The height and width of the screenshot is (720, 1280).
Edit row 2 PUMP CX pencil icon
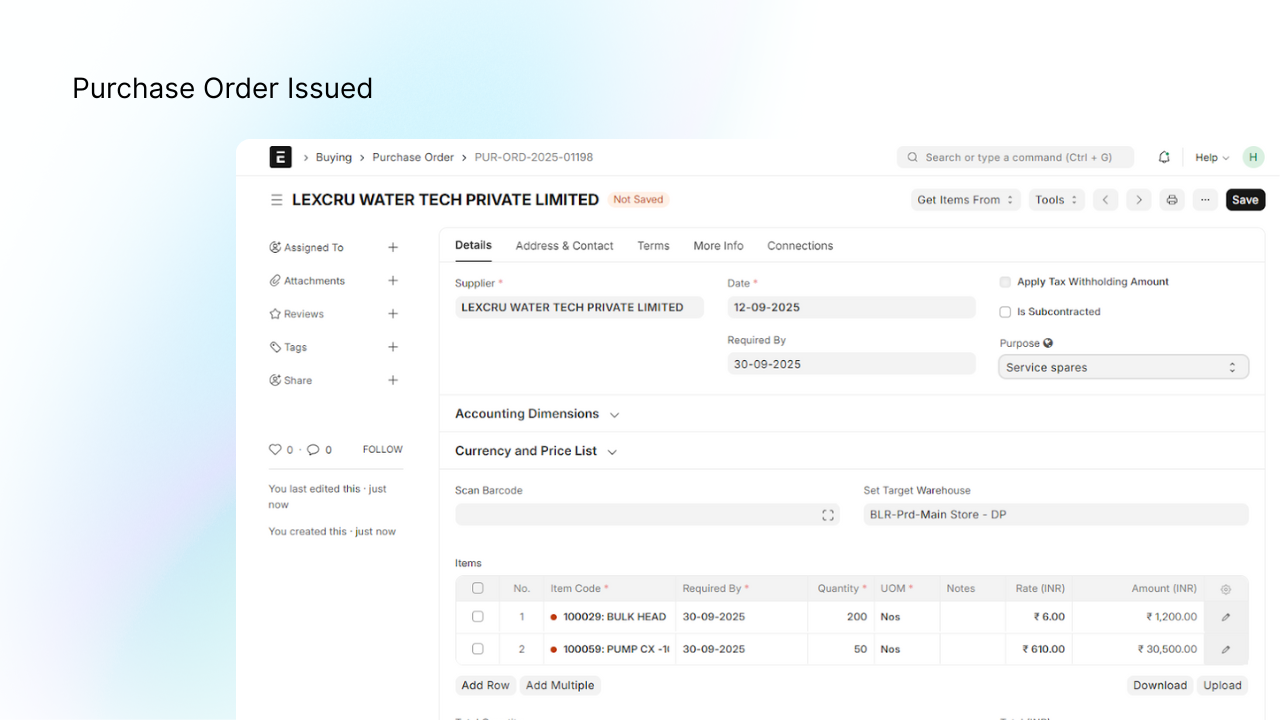click(x=1226, y=649)
